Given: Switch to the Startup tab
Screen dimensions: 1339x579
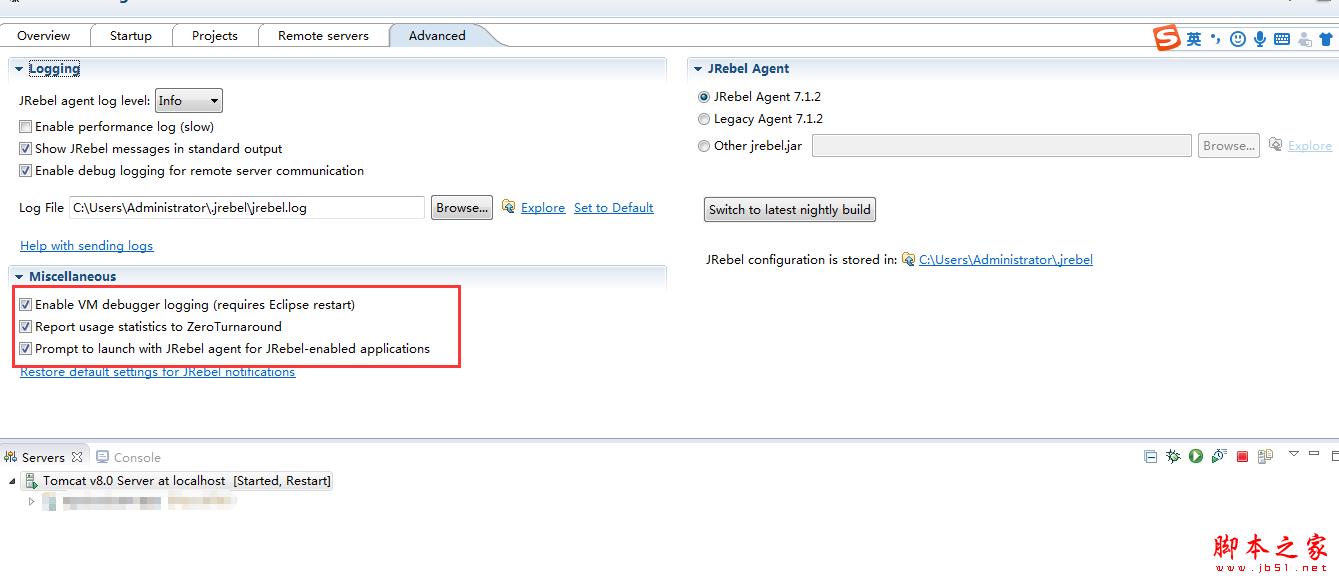Looking at the screenshot, I should (131, 35).
